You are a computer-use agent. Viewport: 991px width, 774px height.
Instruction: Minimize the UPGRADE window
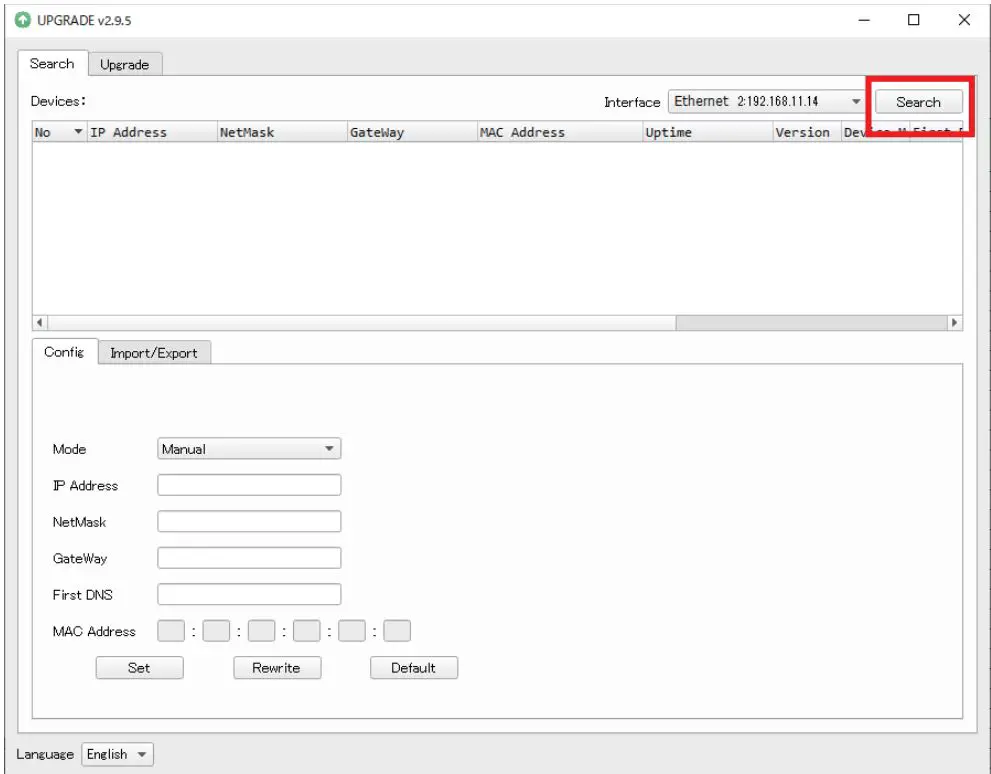pyautogui.click(x=864, y=20)
